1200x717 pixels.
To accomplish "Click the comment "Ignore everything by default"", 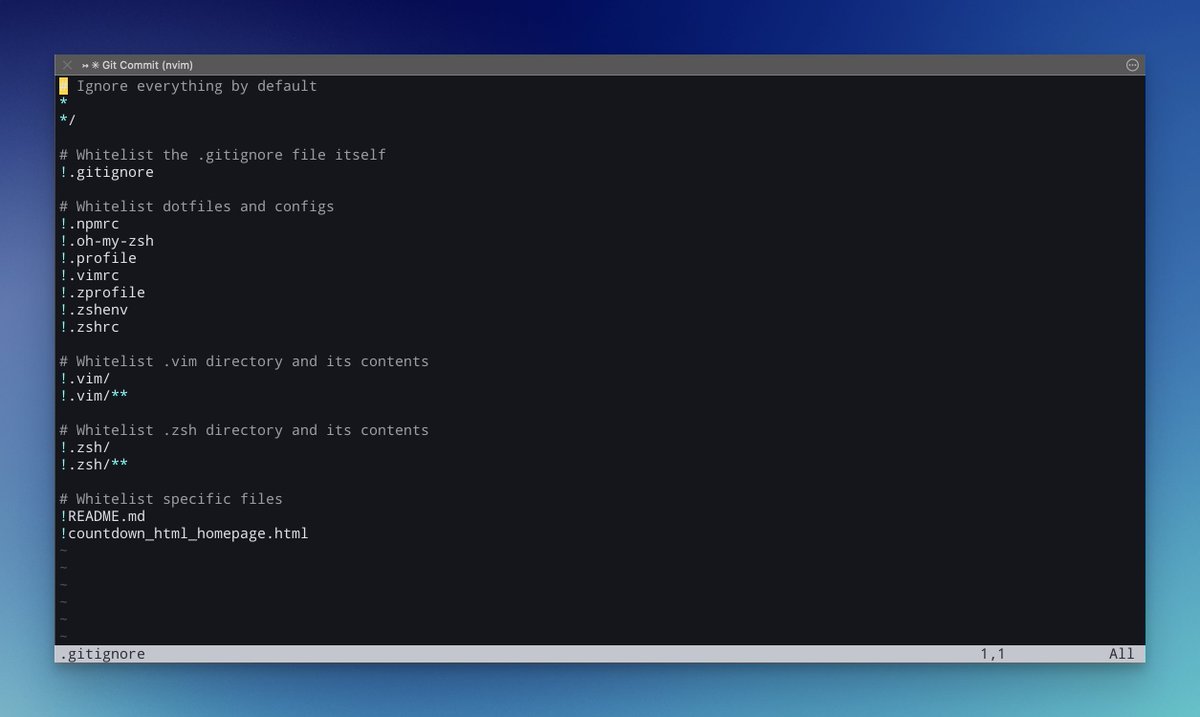I will (197, 86).
